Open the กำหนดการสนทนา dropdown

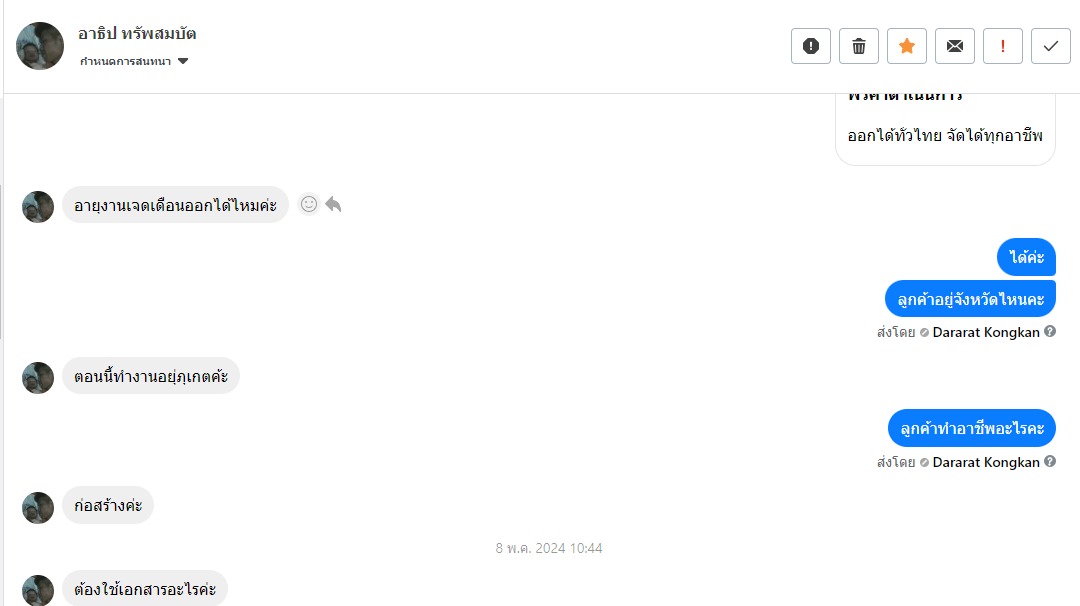(135, 61)
